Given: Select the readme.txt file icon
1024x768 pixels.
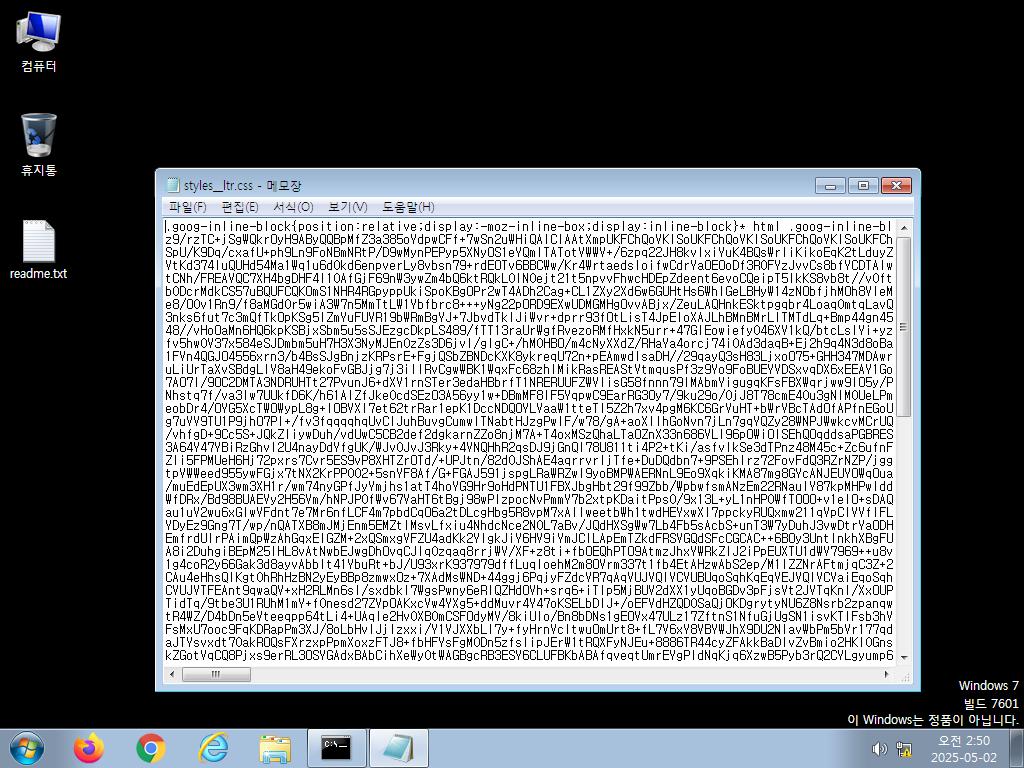Looking at the screenshot, I should click(x=39, y=250).
